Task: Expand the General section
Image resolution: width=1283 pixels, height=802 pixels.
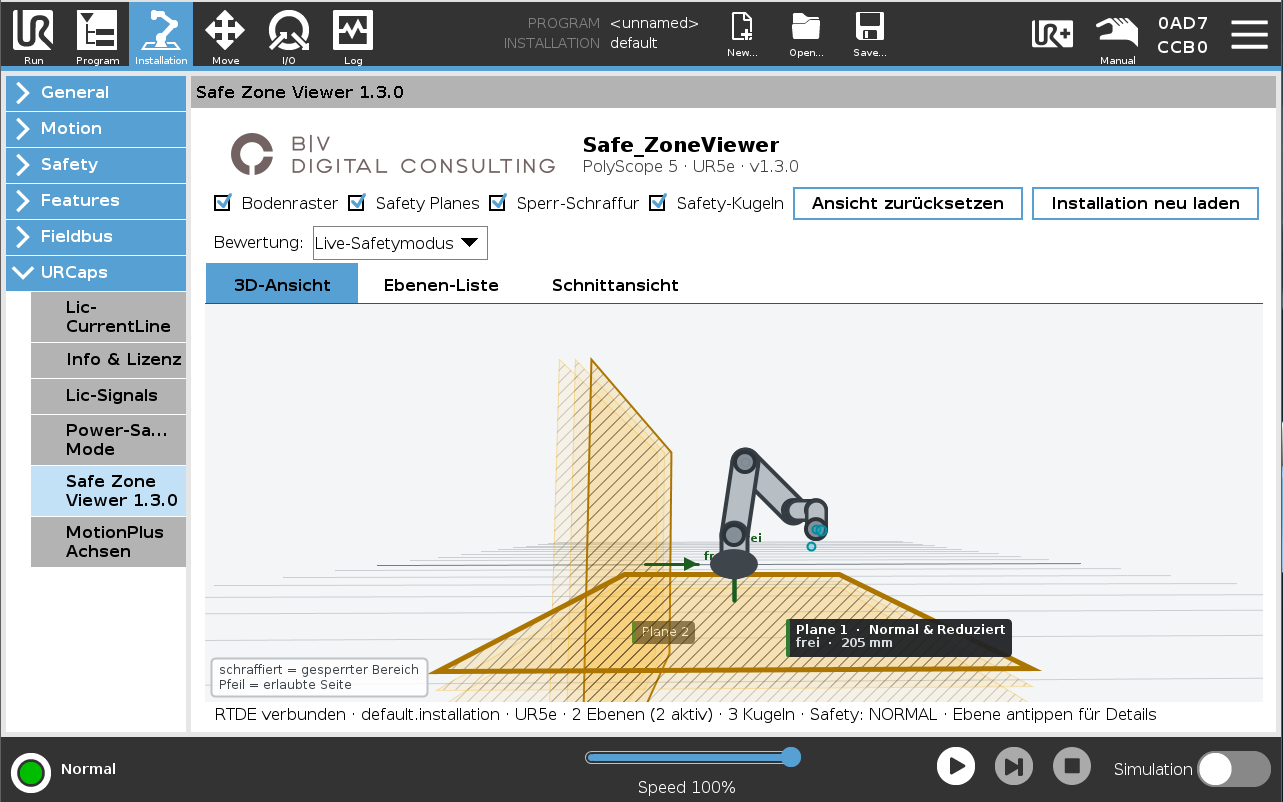Action: pyautogui.click(x=96, y=92)
